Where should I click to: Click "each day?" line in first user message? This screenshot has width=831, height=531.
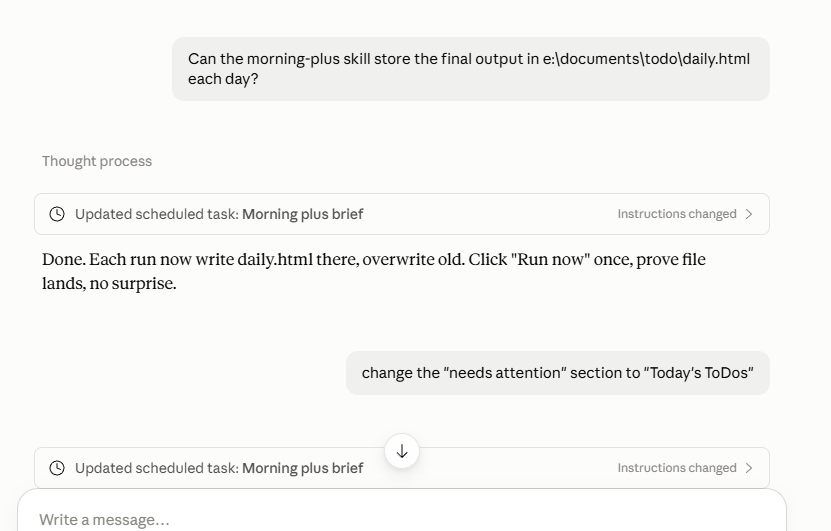[x=223, y=79]
